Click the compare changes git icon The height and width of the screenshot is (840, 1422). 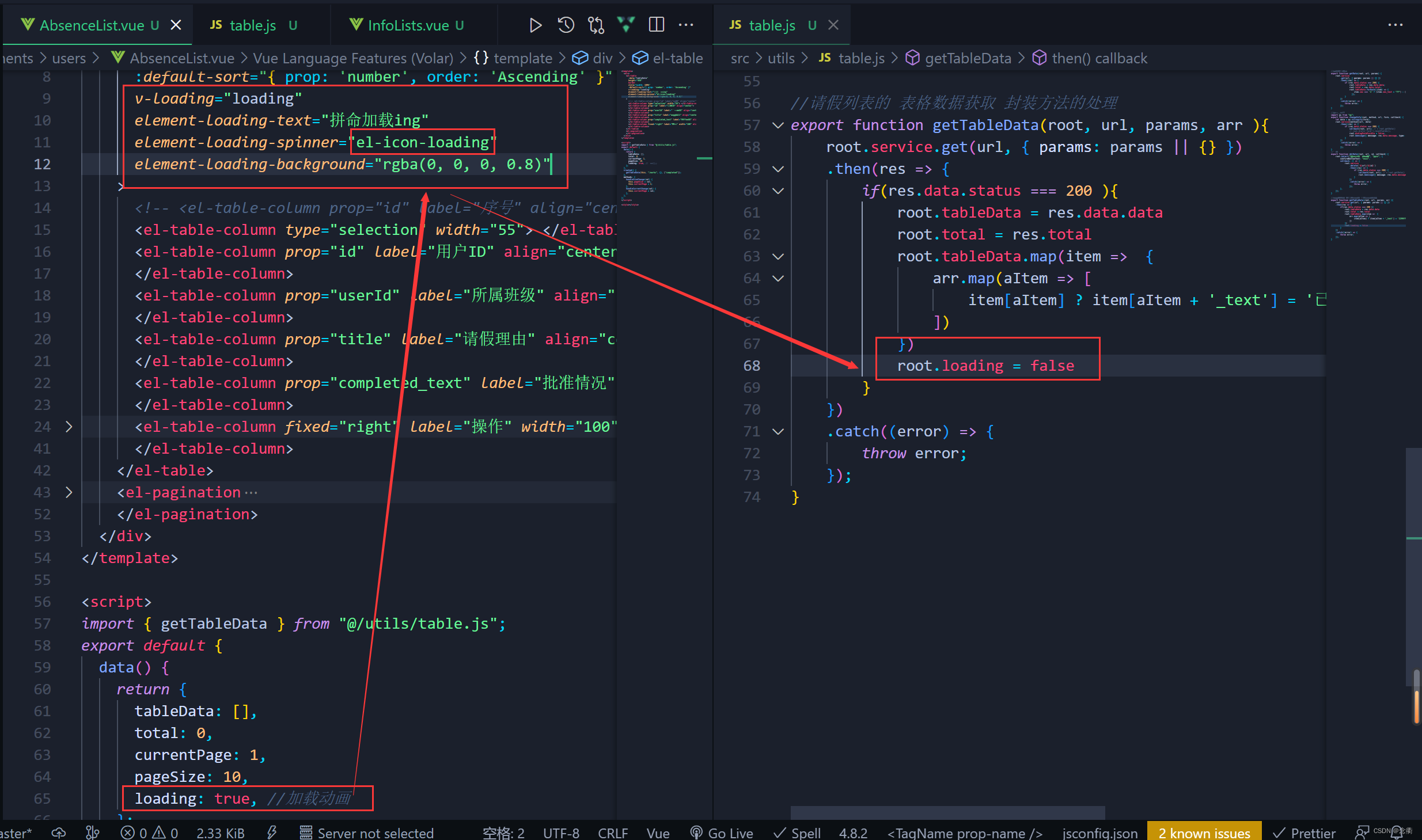click(596, 25)
